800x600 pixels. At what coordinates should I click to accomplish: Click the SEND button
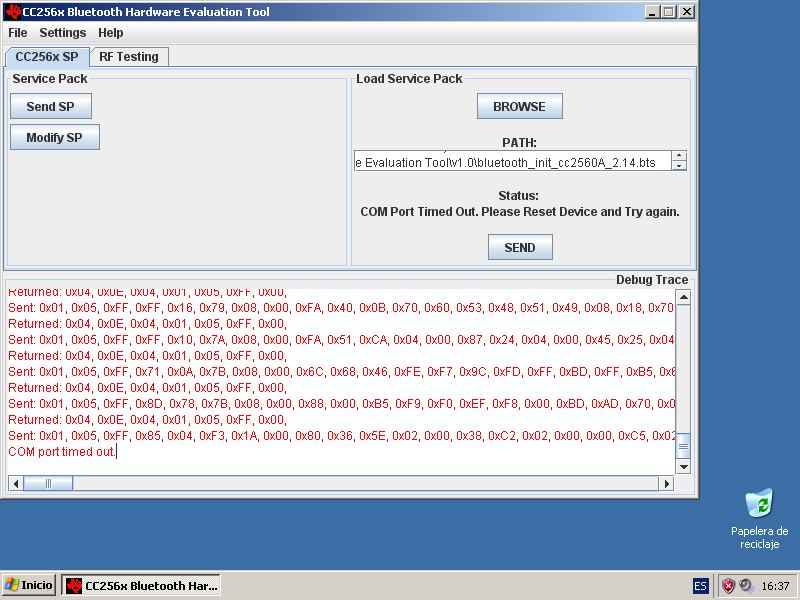[520, 247]
